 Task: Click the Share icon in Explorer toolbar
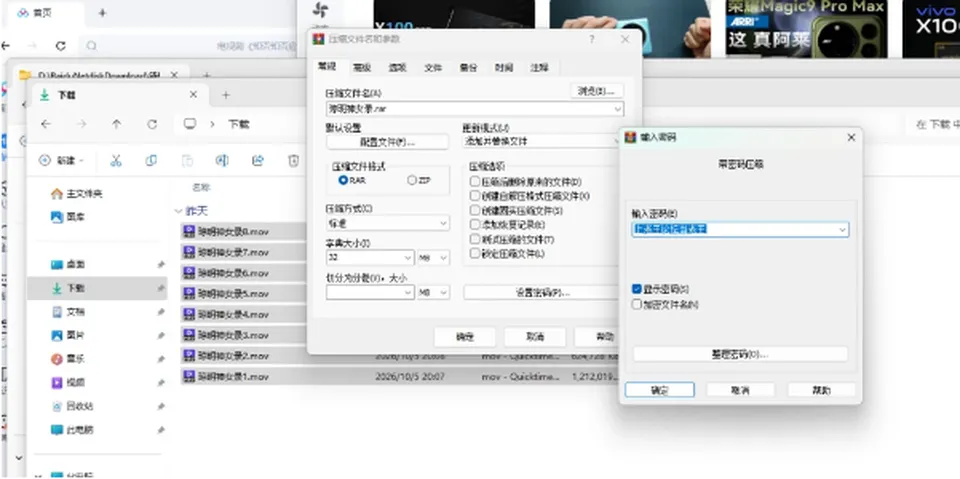click(258, 160)
